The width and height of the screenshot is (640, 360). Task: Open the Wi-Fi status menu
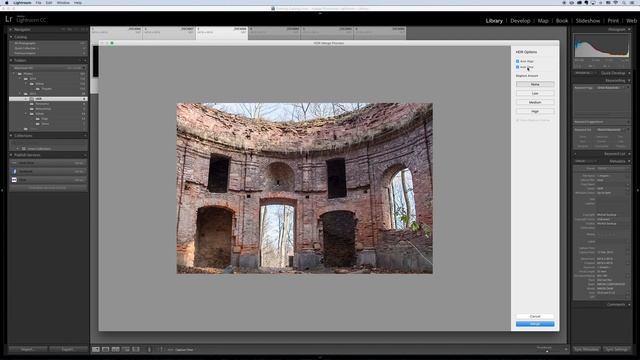pyautogui.click(x=616, y=2)
